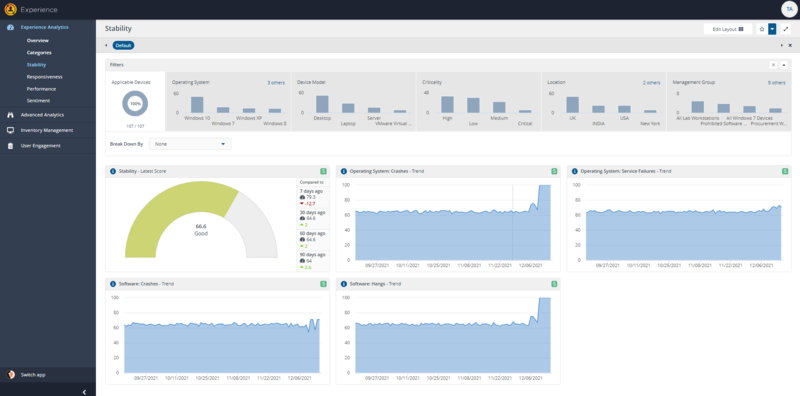Filter by the Windows 10 bar
Image resolution: width=800 pixels, height=396 pixels.
(x=197, y=105)
